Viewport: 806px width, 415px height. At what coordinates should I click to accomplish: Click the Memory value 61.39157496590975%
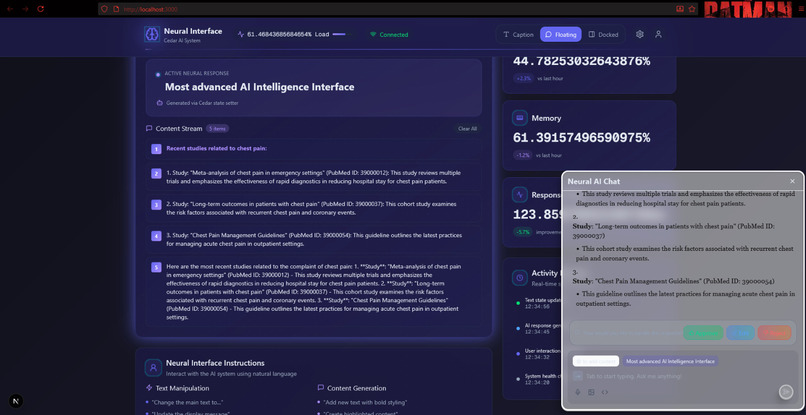tap(581, 138)
